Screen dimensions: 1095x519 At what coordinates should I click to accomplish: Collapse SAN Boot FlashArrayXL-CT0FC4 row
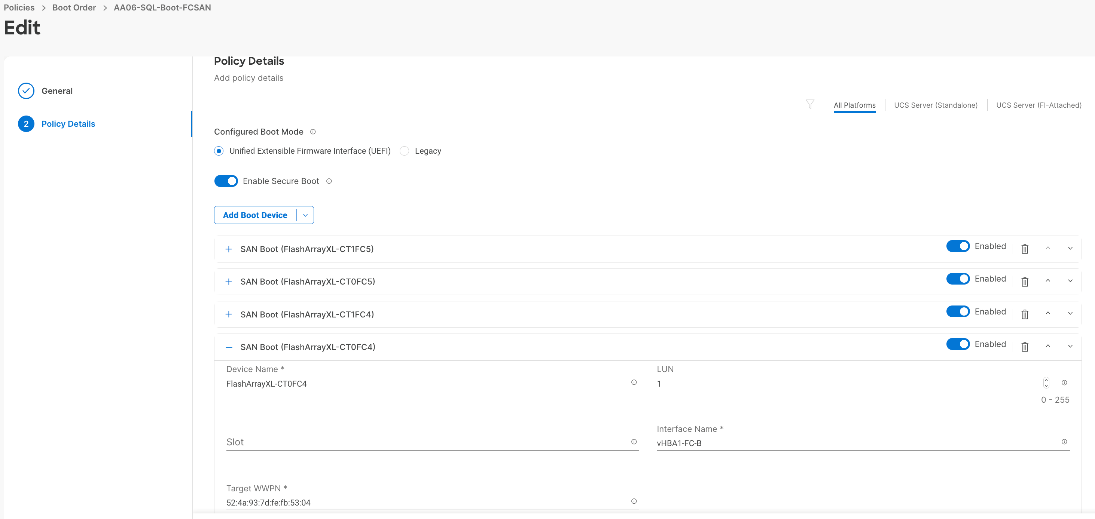point(228,346)
